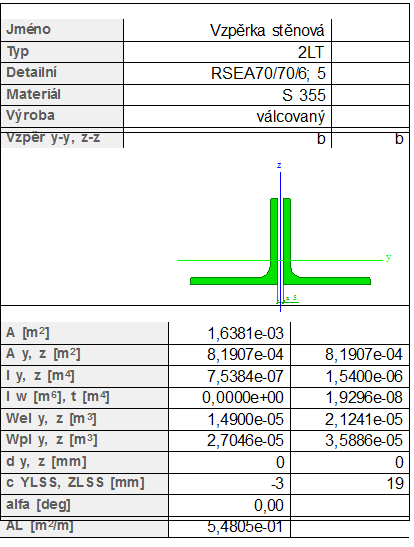Select the 'd y, z [mm]' label
Viewport: 414px width, 547px height.
46,462
